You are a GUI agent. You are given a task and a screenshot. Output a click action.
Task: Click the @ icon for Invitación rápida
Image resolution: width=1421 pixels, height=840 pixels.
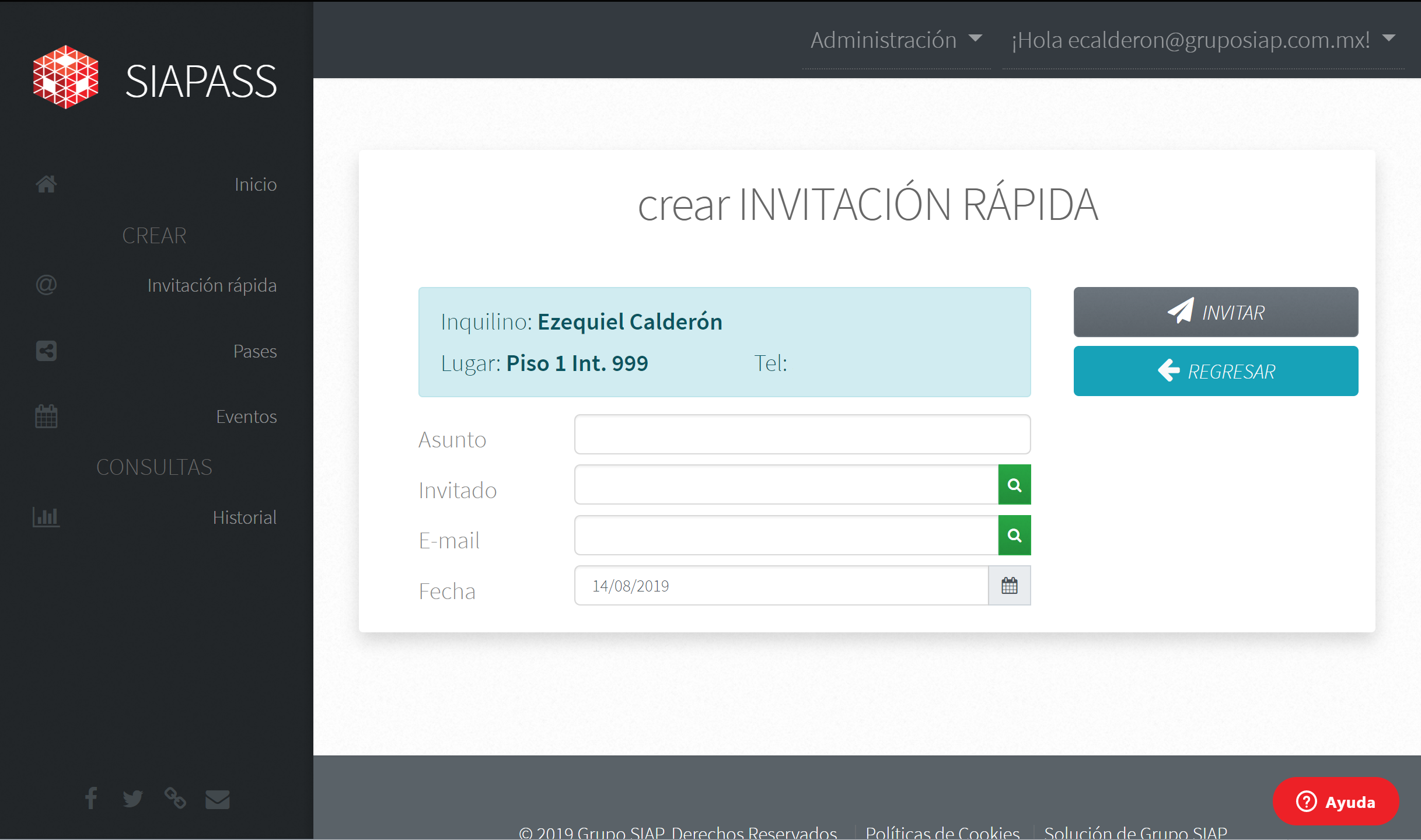coord(46,285)
